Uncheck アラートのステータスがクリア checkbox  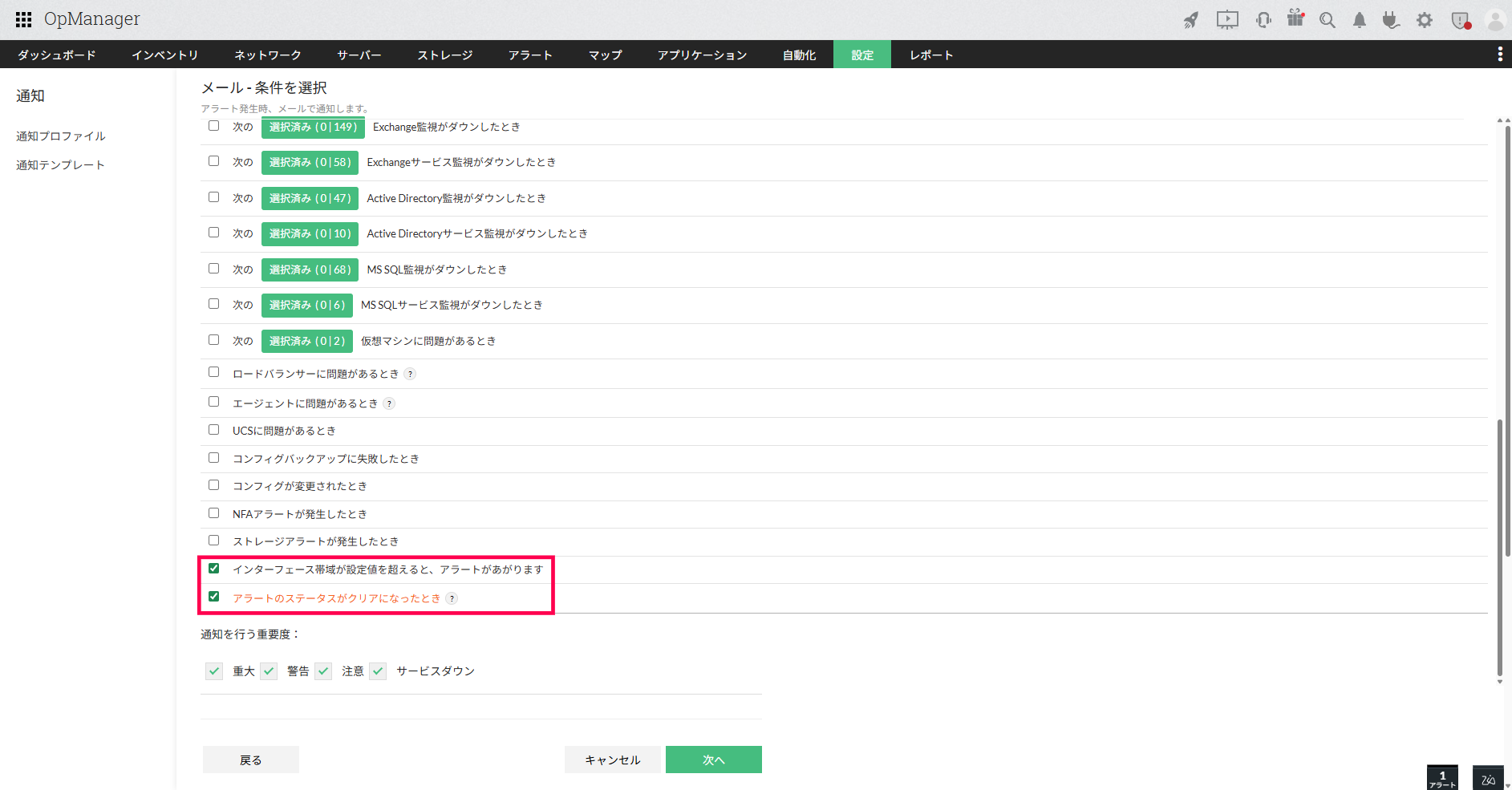(x=213, y=597)
